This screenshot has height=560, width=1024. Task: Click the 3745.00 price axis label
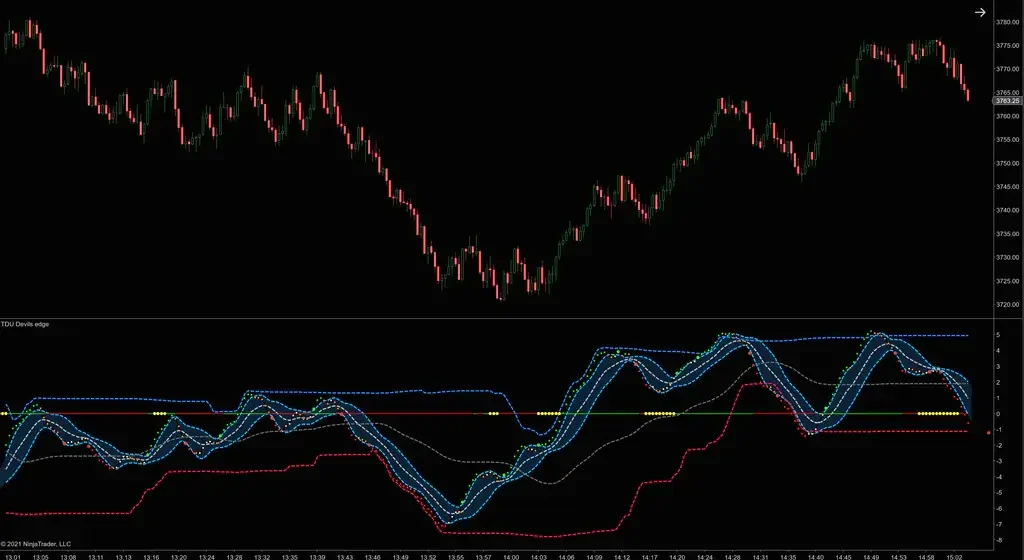1008,187
